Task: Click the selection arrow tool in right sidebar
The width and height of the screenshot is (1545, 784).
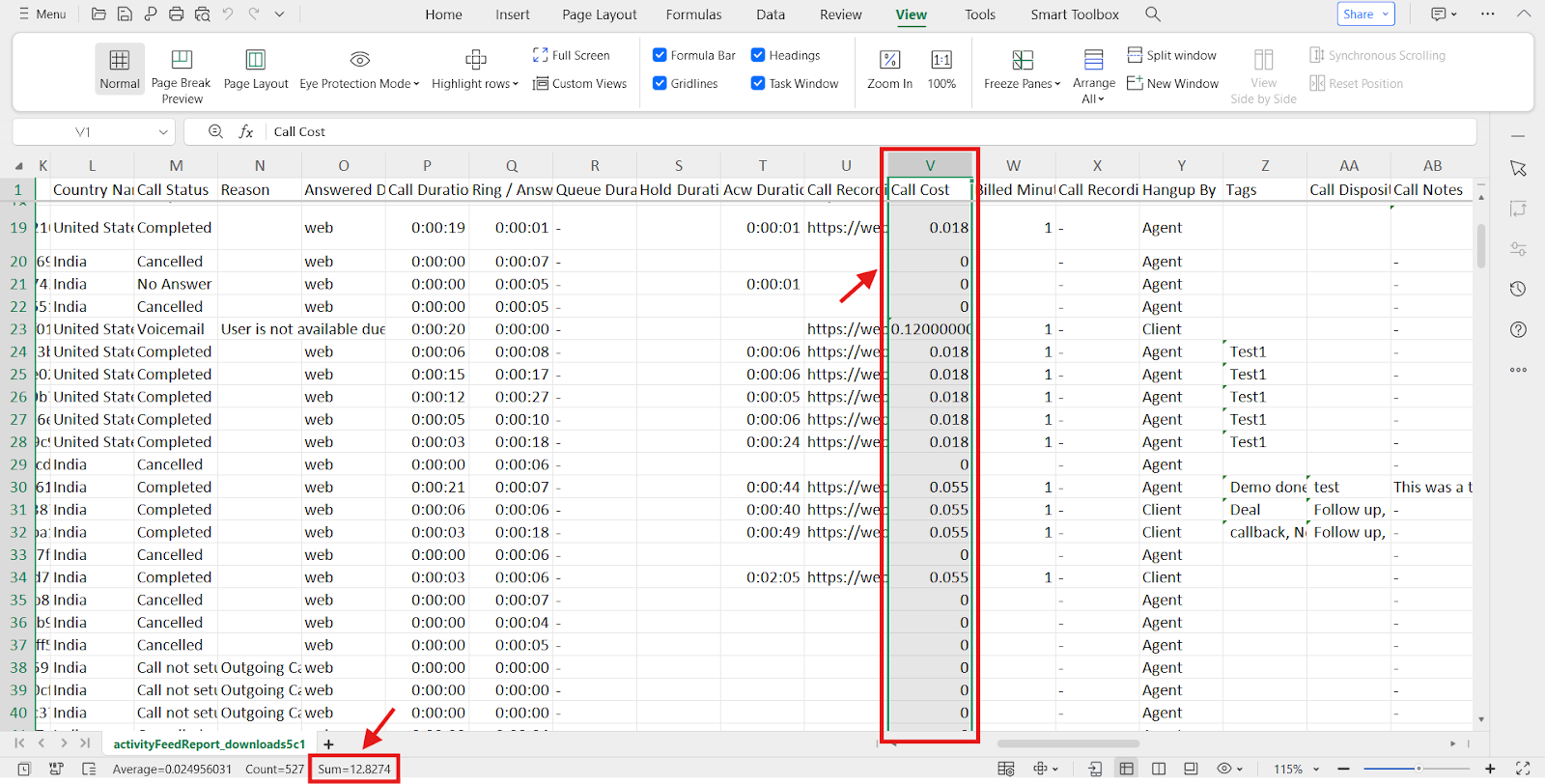Action: coord(1518,168)
